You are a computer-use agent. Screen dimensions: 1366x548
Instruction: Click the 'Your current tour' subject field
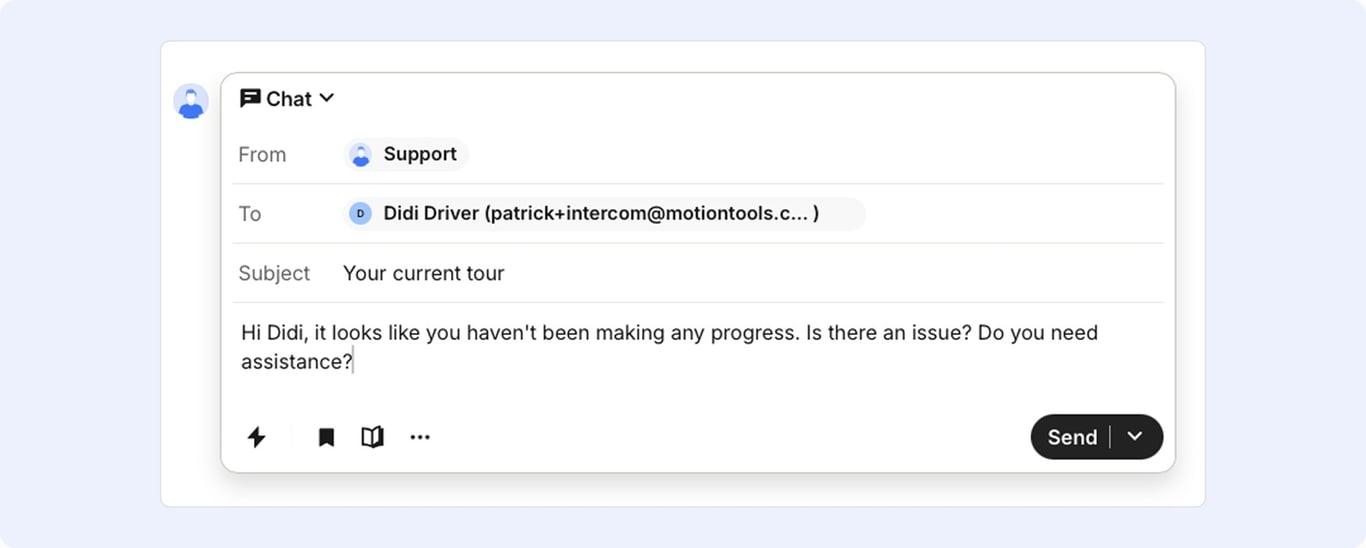pyautogui.click(x=424, y=273)
